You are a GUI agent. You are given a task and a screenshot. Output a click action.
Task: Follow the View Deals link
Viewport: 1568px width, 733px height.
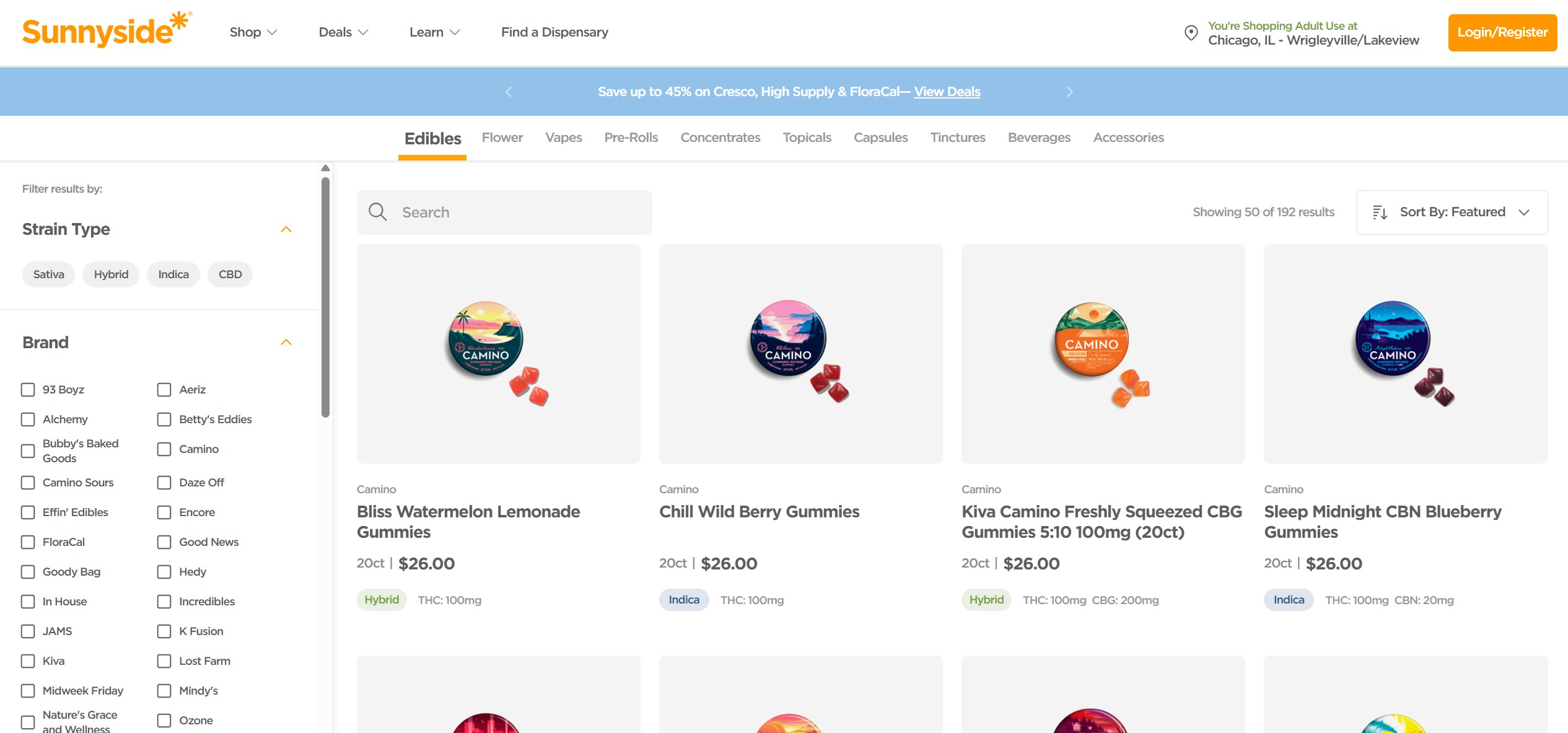click(x=947, y=92)
